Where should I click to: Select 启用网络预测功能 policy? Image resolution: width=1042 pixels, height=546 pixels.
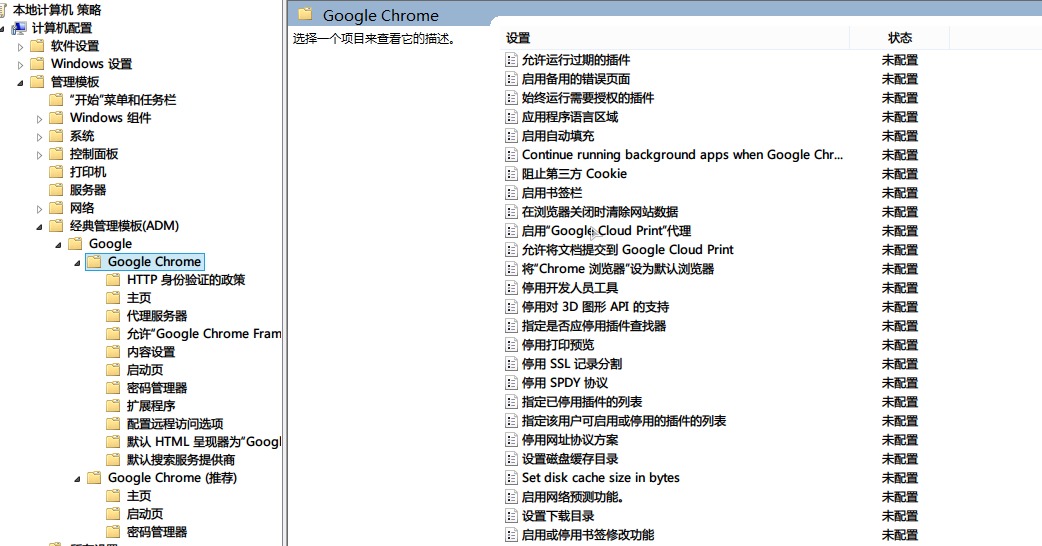(572, 497)
